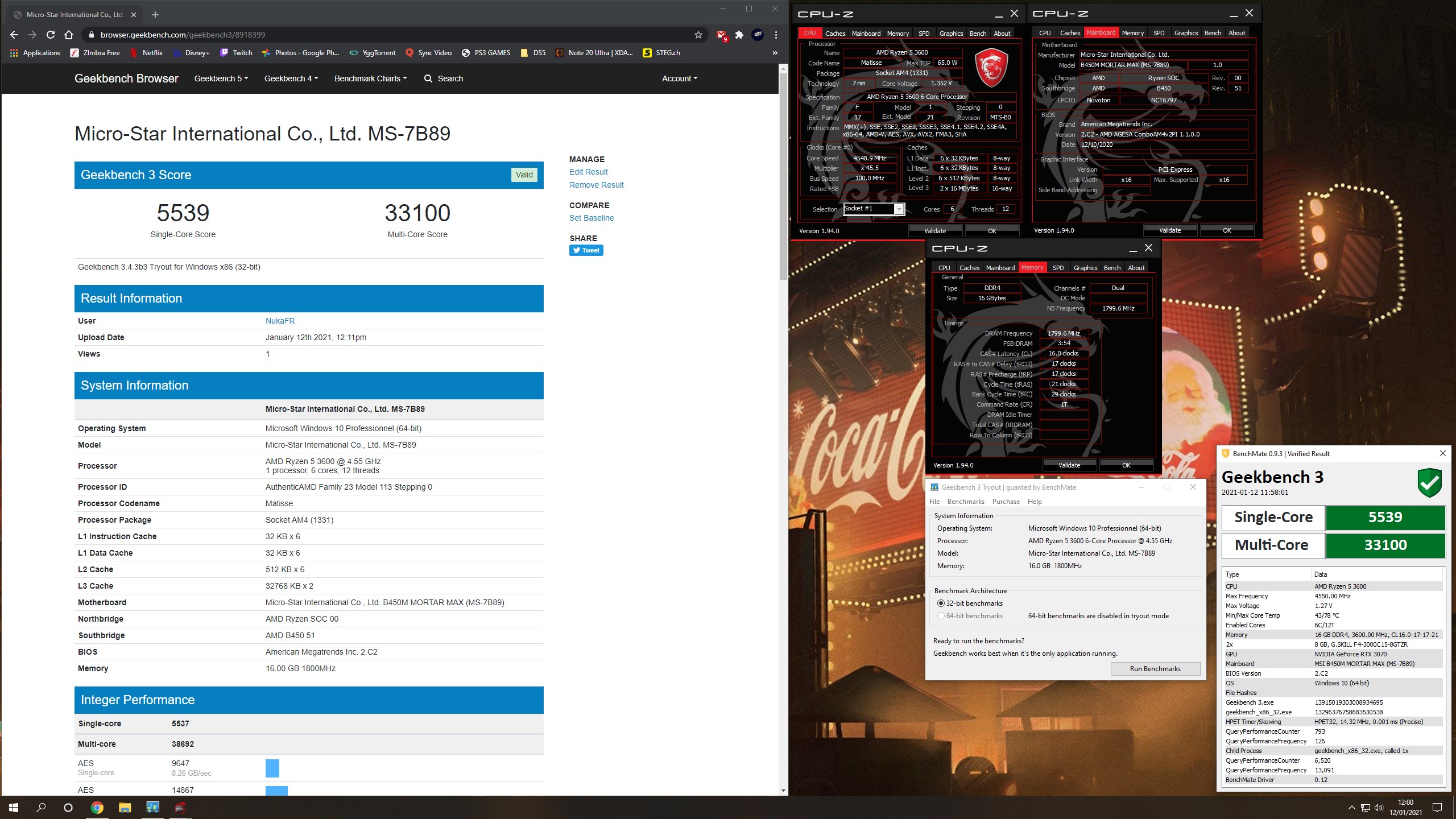Click the Set Baseline link
The width and height of the screenshot is (1456, 819).
coord(591,218)
